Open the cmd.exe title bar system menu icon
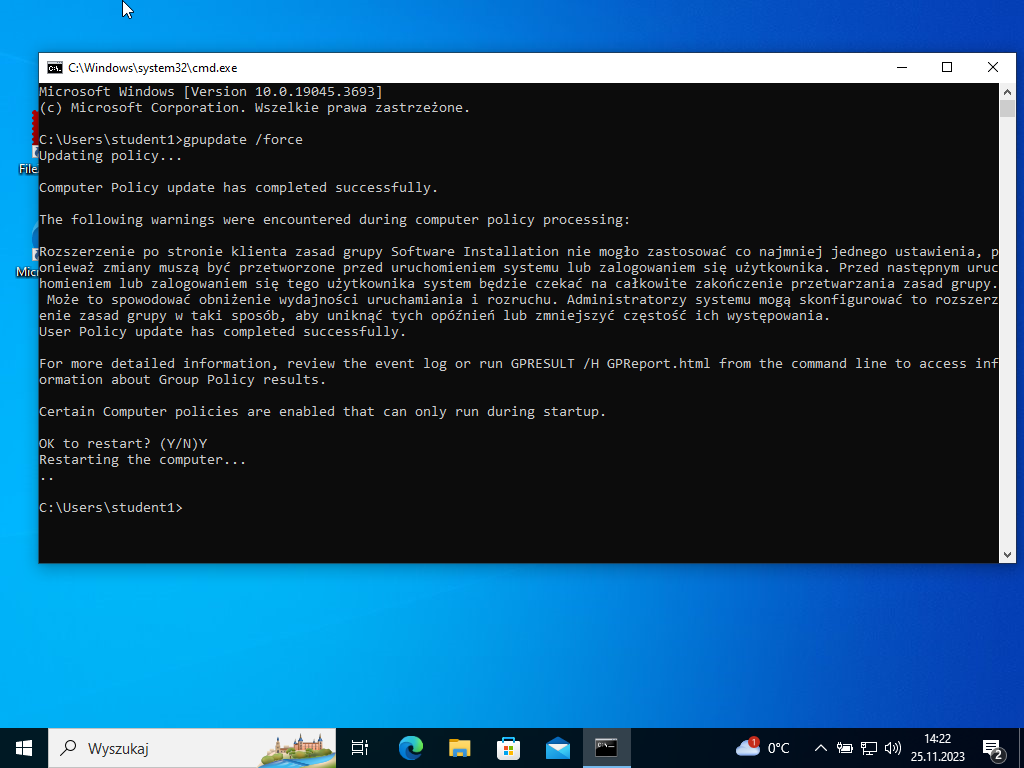This screenshot has height=768, width=1024. click(x=55, y=68)
